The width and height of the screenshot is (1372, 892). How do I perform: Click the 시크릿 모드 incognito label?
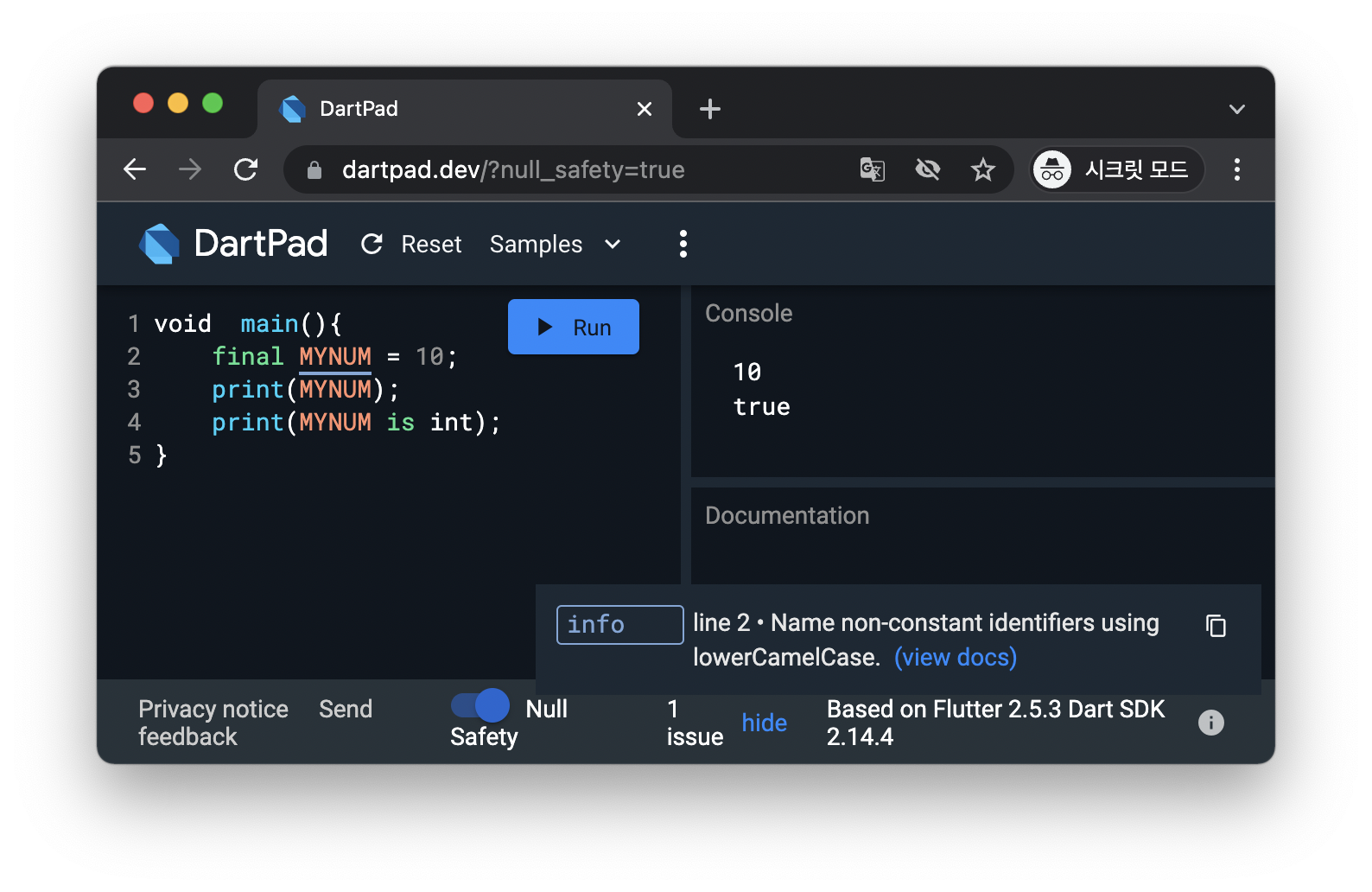click(x=1136, y=169)
